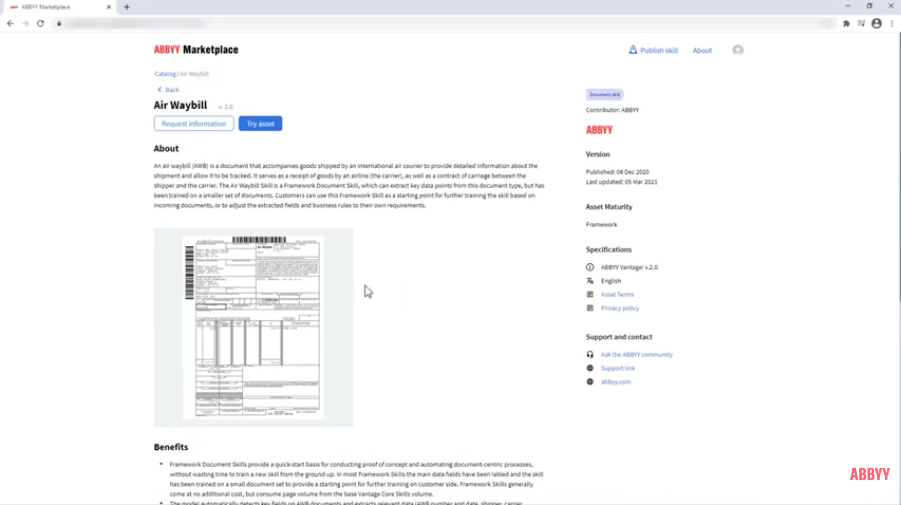Click the Back link
This screenshot has height=505, width=901.
point(172,90)
